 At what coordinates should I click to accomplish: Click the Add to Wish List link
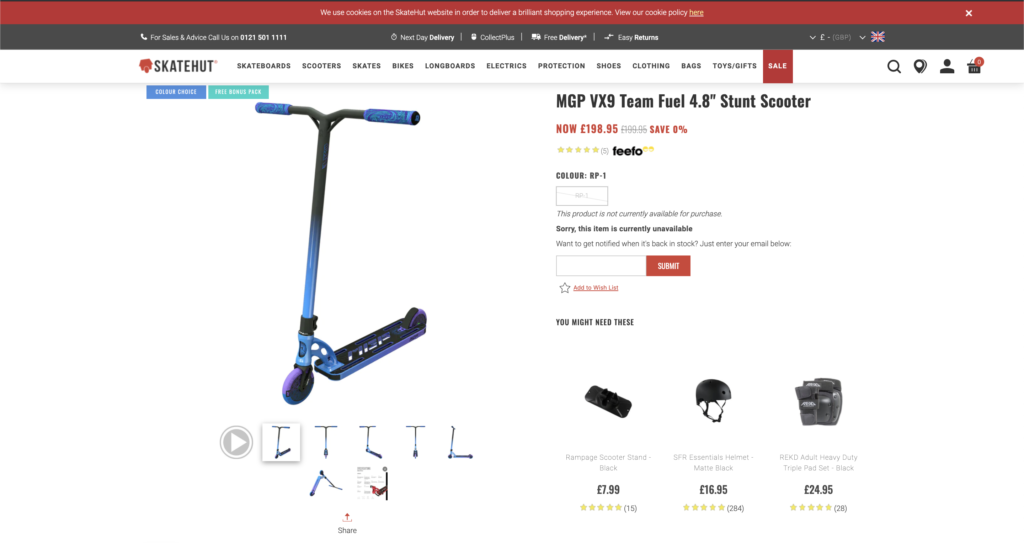[x=596, y=288]
